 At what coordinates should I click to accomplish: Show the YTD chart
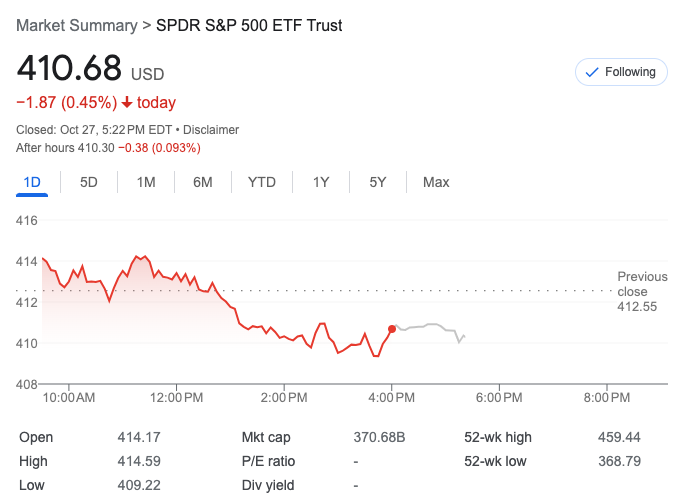(x=262, y=182)
